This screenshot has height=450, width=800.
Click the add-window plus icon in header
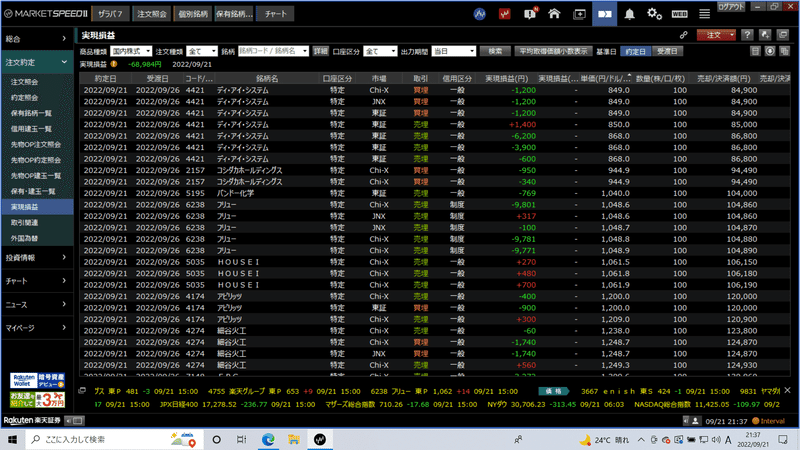coord(580,14)
